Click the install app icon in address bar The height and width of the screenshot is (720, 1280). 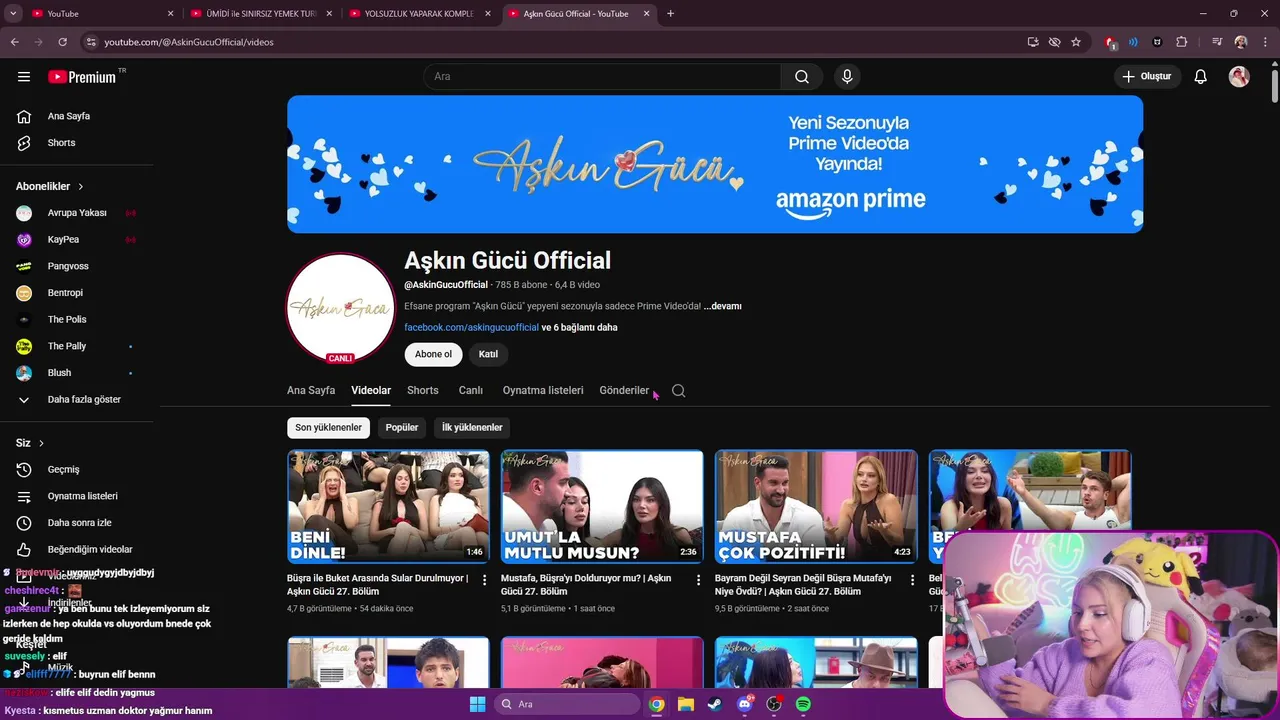pos(1033,42)
